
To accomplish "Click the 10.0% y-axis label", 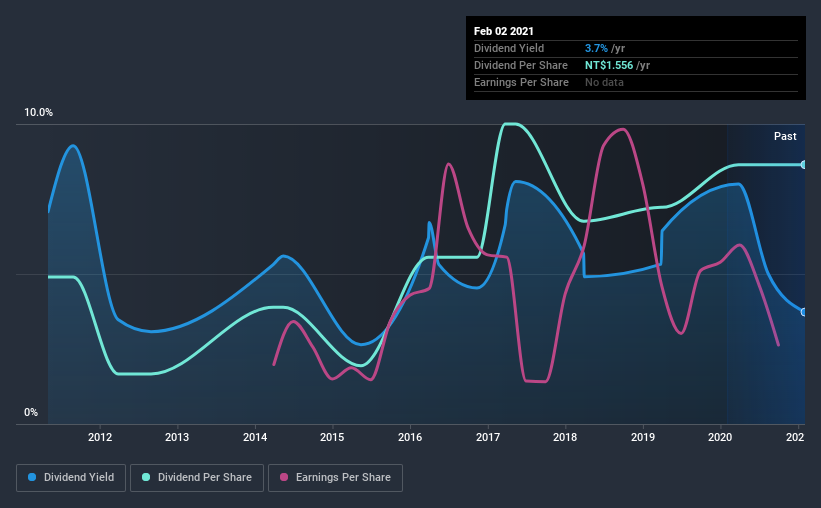I will point(38,113).
